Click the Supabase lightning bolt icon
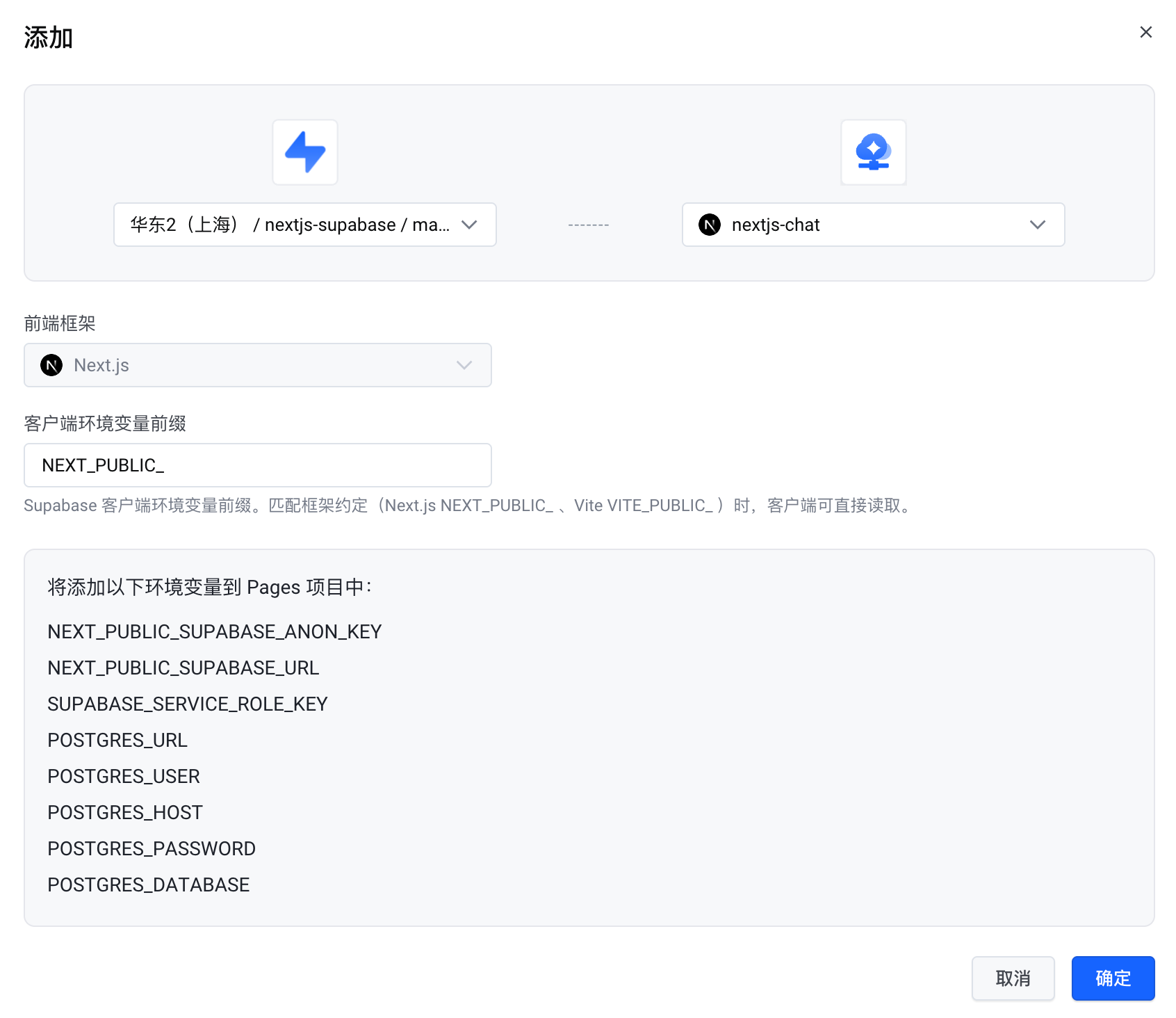The height and width of the screenshot is (1018, 1176). 305,152
